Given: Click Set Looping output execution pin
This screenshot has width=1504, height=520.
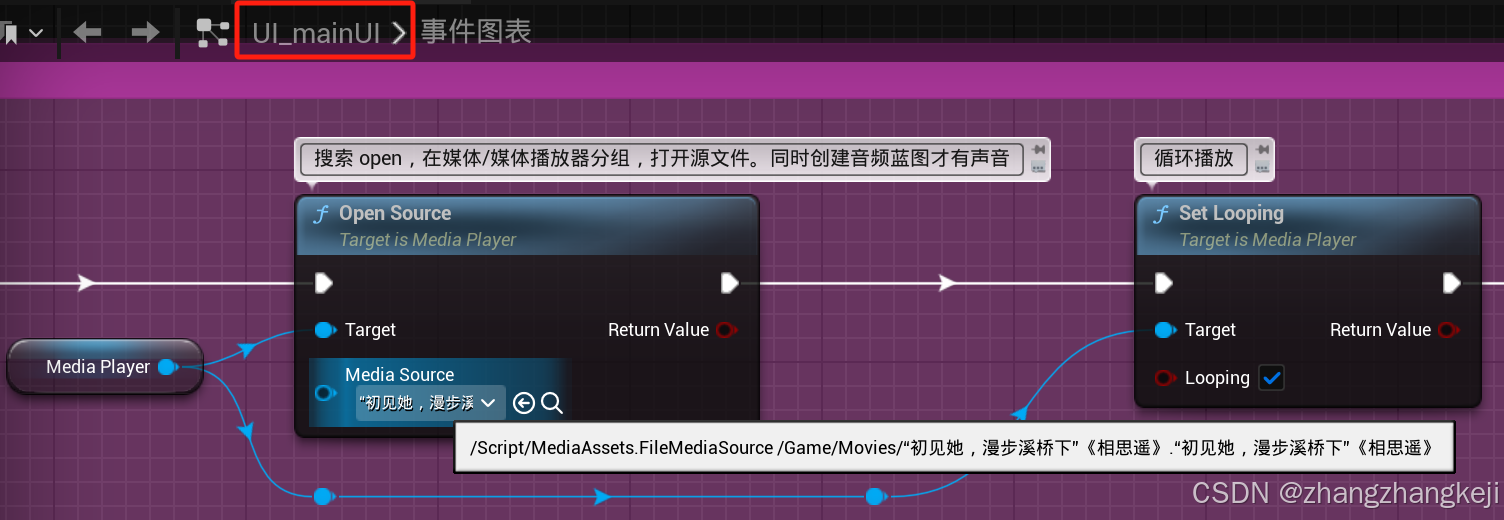Looking at the screenshot, I should [x=1452, y=283].
